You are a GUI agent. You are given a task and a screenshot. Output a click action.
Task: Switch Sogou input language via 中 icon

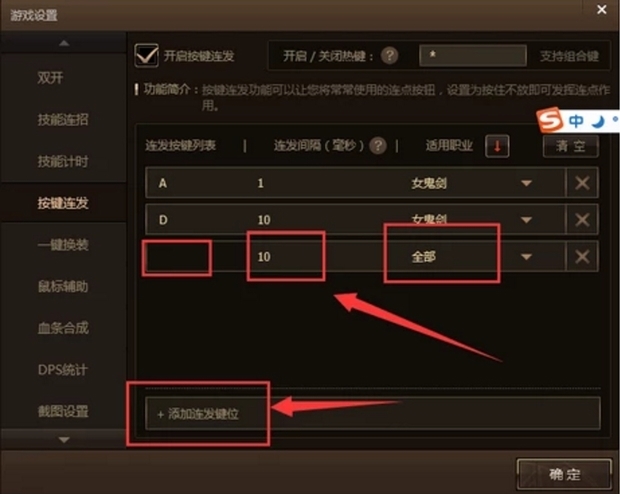pyautogui.click(x=576, y=121)
